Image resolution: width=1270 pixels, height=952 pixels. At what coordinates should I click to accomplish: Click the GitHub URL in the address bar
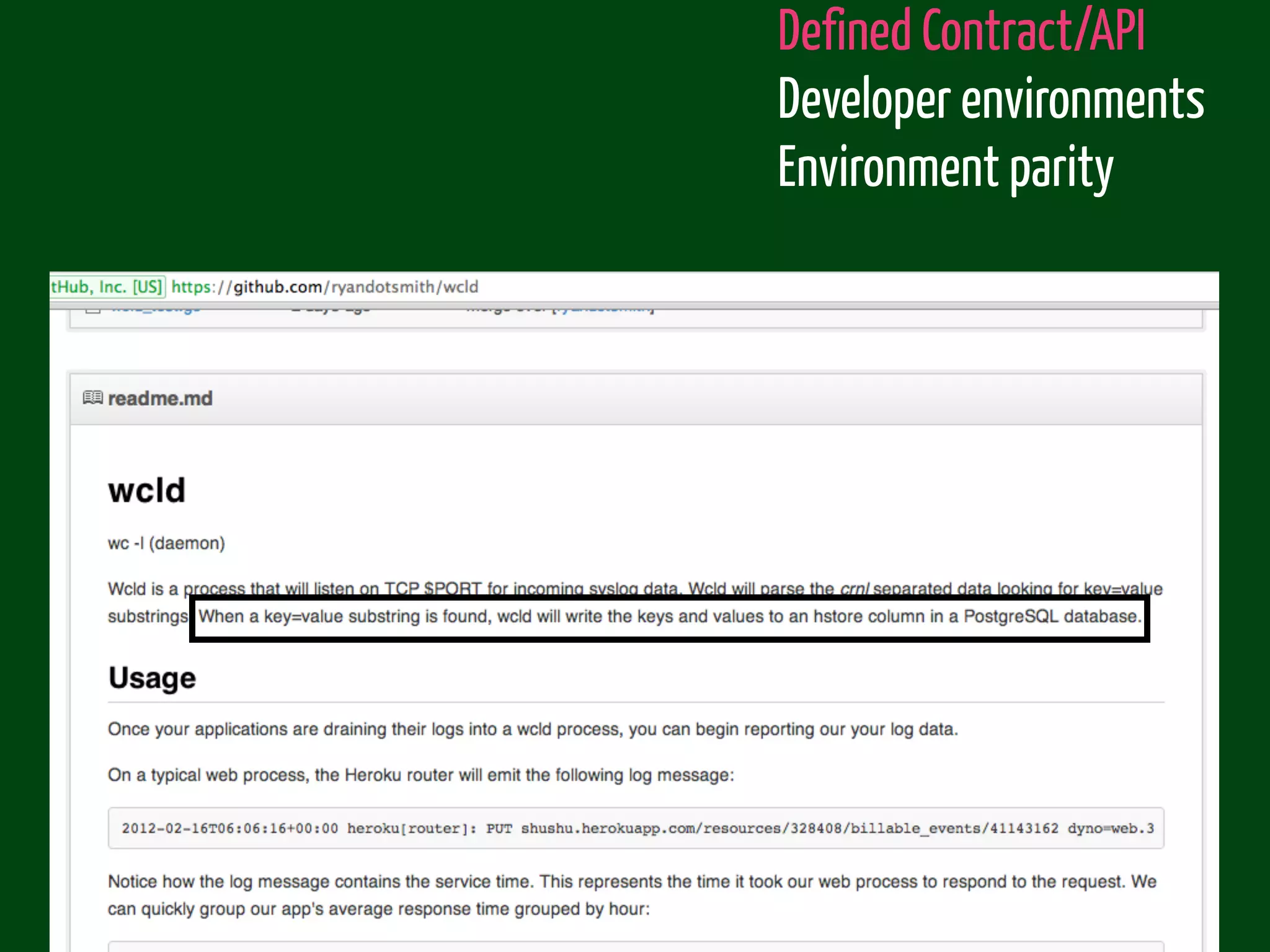324,287
